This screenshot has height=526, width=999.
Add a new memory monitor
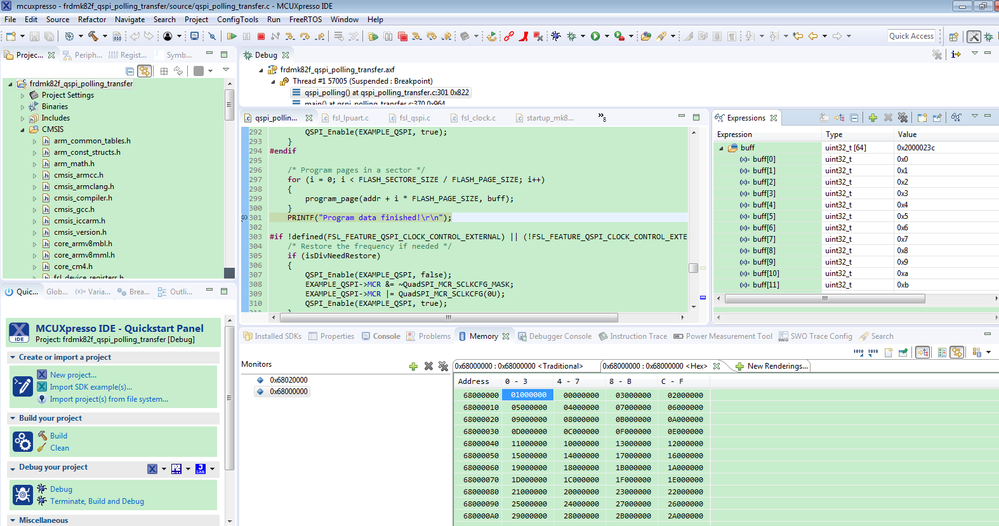[413, 366]
